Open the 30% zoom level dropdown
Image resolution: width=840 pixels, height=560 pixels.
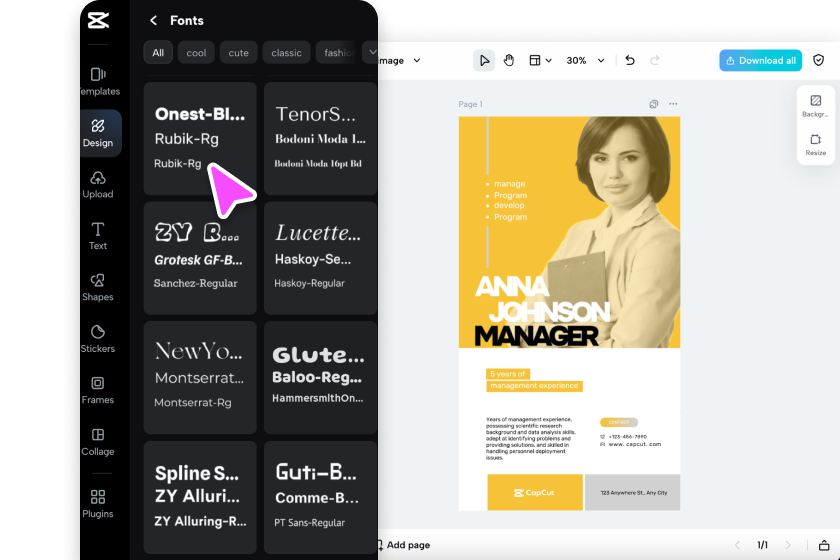tap(586, 61)
